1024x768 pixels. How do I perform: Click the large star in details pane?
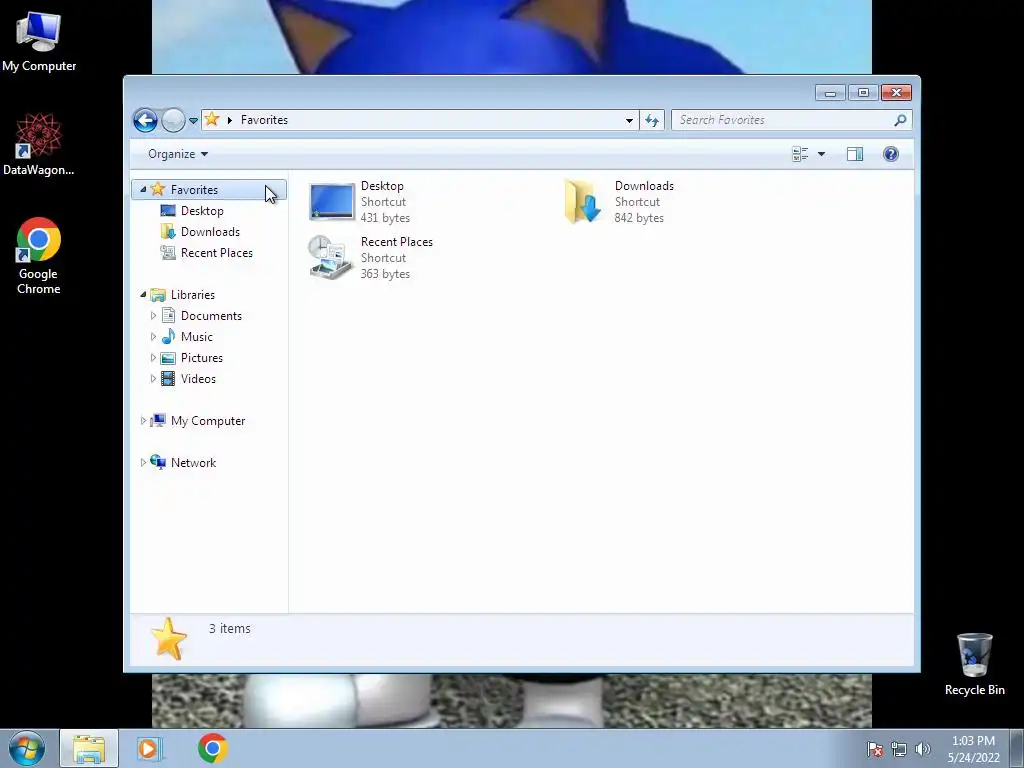168,639
